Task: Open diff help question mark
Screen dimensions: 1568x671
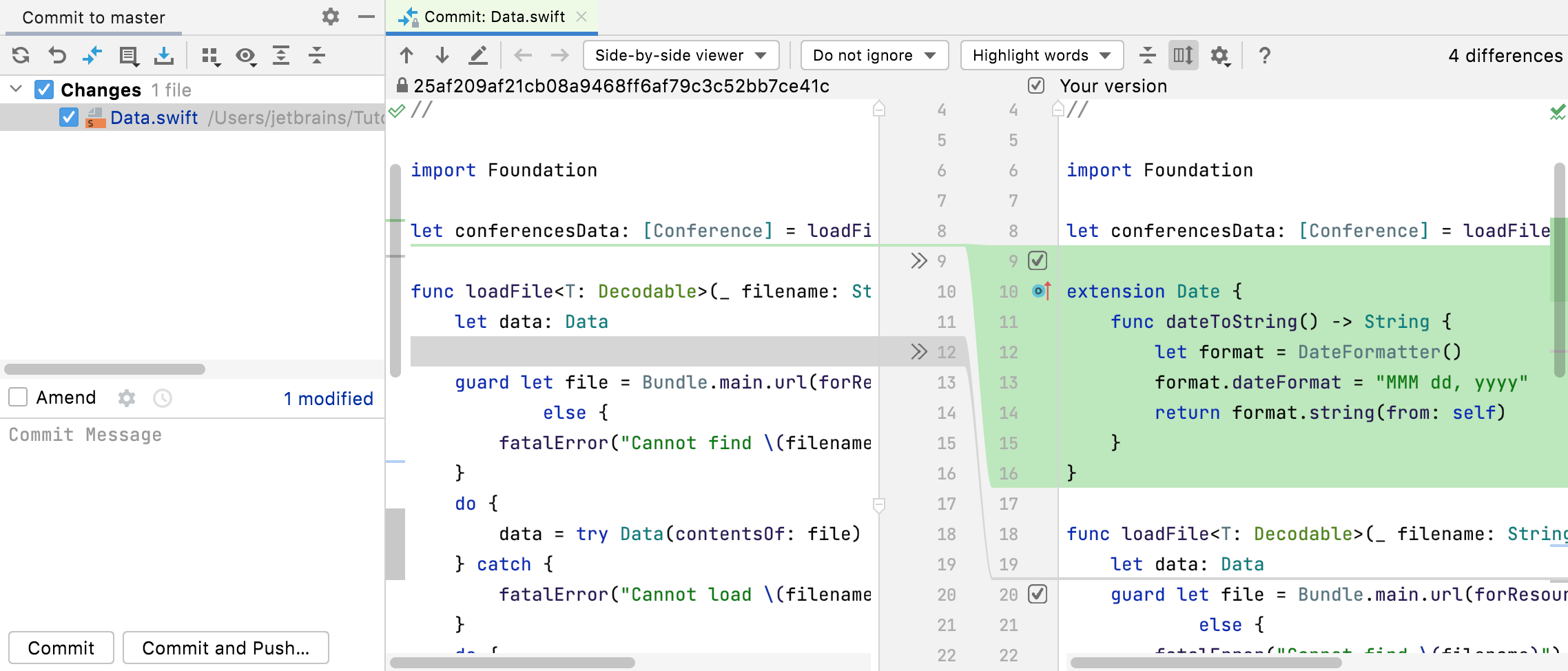Action: (x=1265, y=55)
